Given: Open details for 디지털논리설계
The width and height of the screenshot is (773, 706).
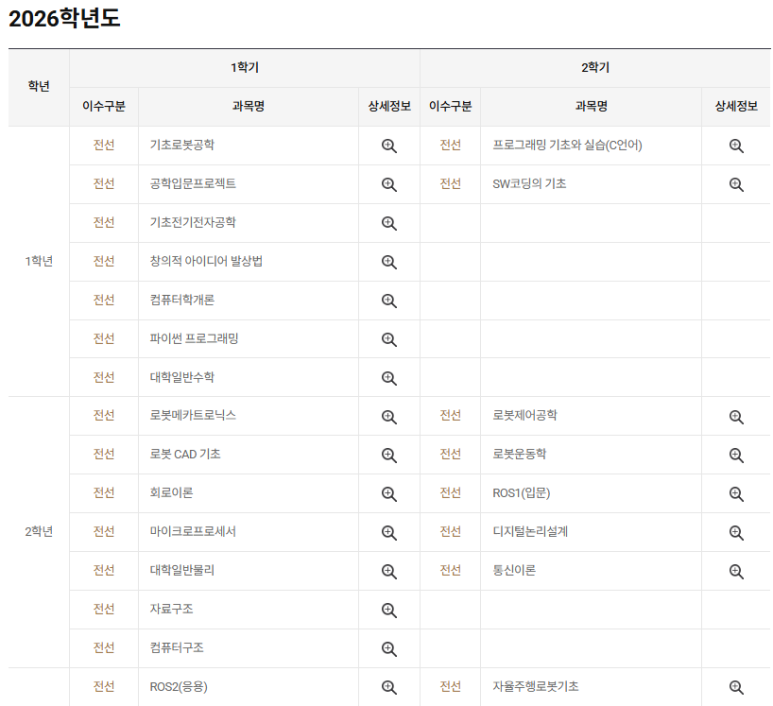Looking at the screenshot, I should click(736, 532).
